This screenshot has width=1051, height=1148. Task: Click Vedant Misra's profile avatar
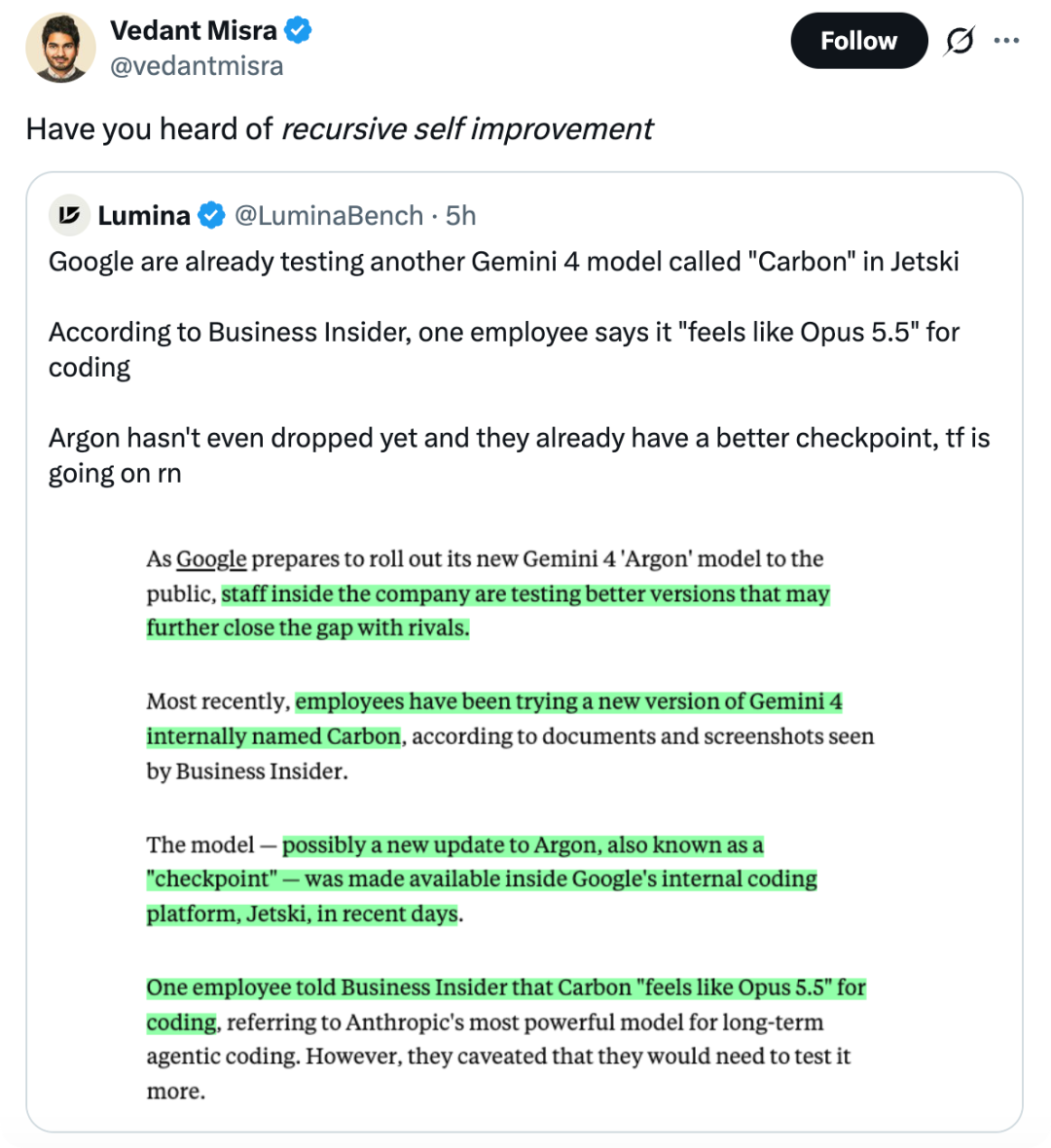60,48
